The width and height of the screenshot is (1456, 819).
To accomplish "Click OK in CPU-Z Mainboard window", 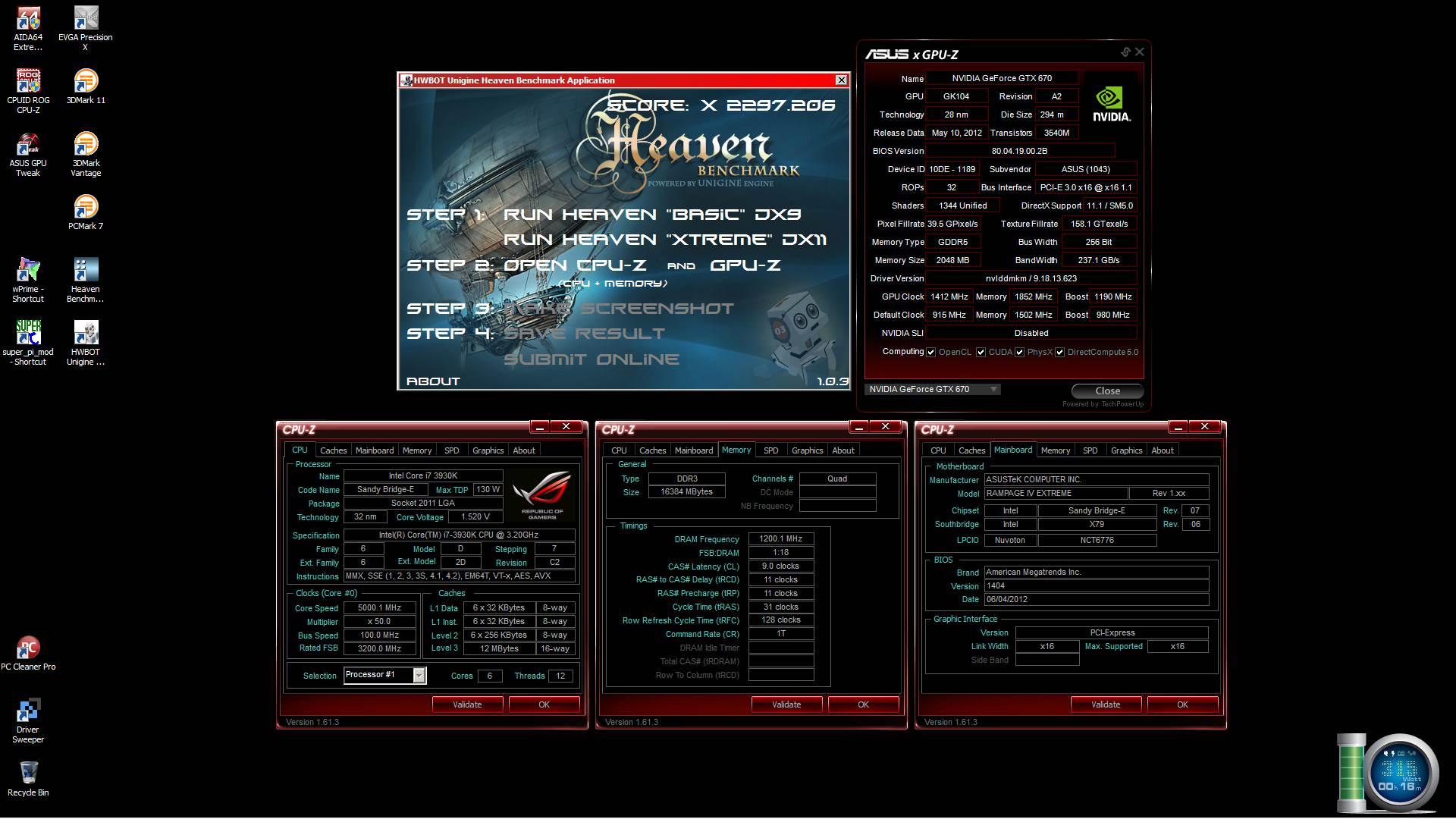I will [x=1182, y=704].
